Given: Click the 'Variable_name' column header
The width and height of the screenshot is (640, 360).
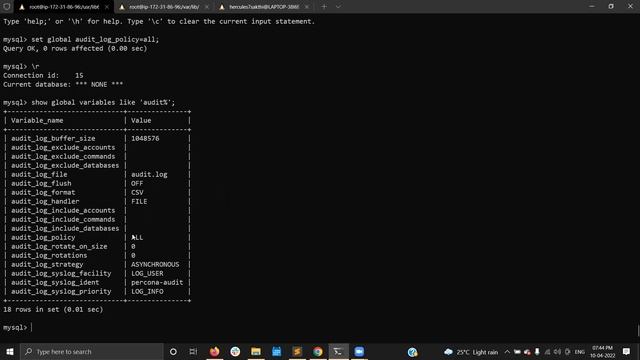Looking at the screenshot, I should coord(37,120).
